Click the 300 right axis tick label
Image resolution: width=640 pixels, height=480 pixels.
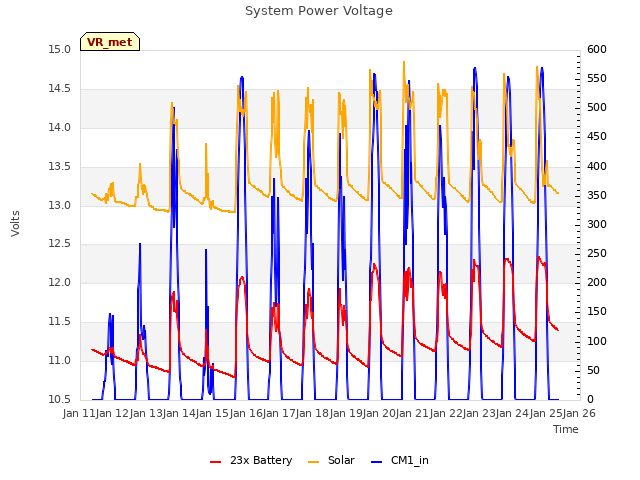[597, 224]
